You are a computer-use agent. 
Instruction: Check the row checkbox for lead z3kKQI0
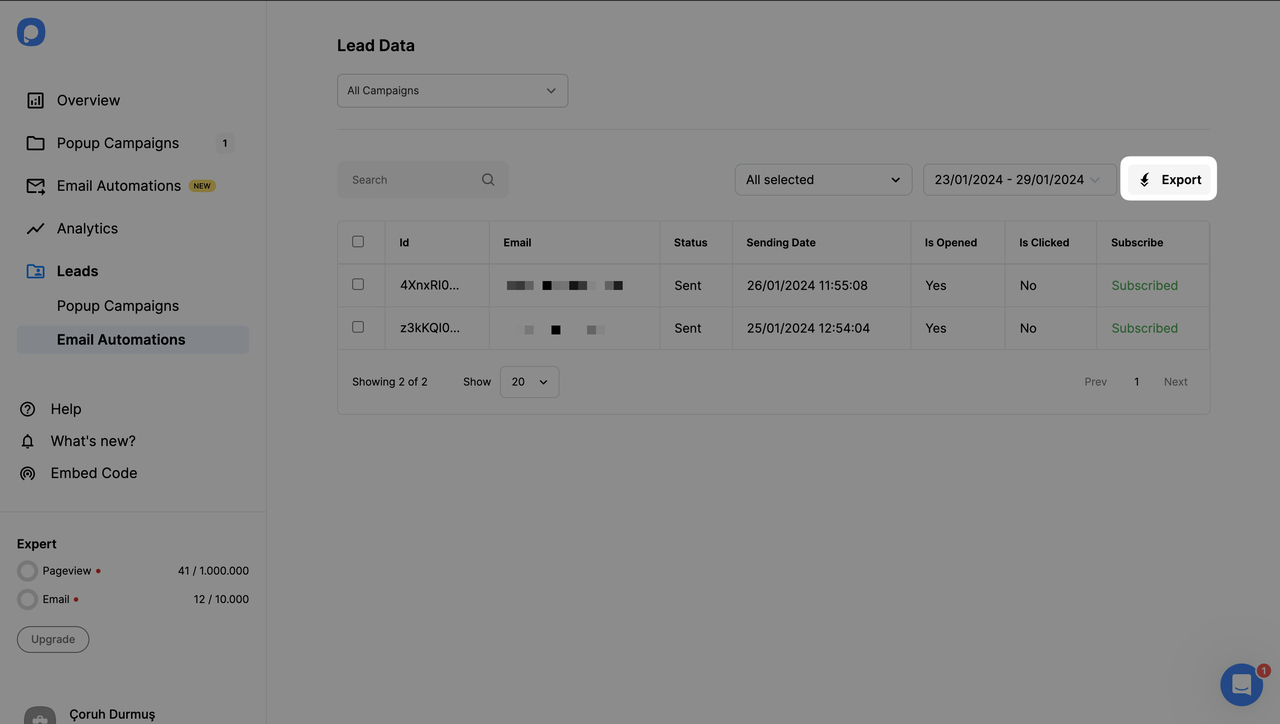pyautogui.click(x=358, y=327)
